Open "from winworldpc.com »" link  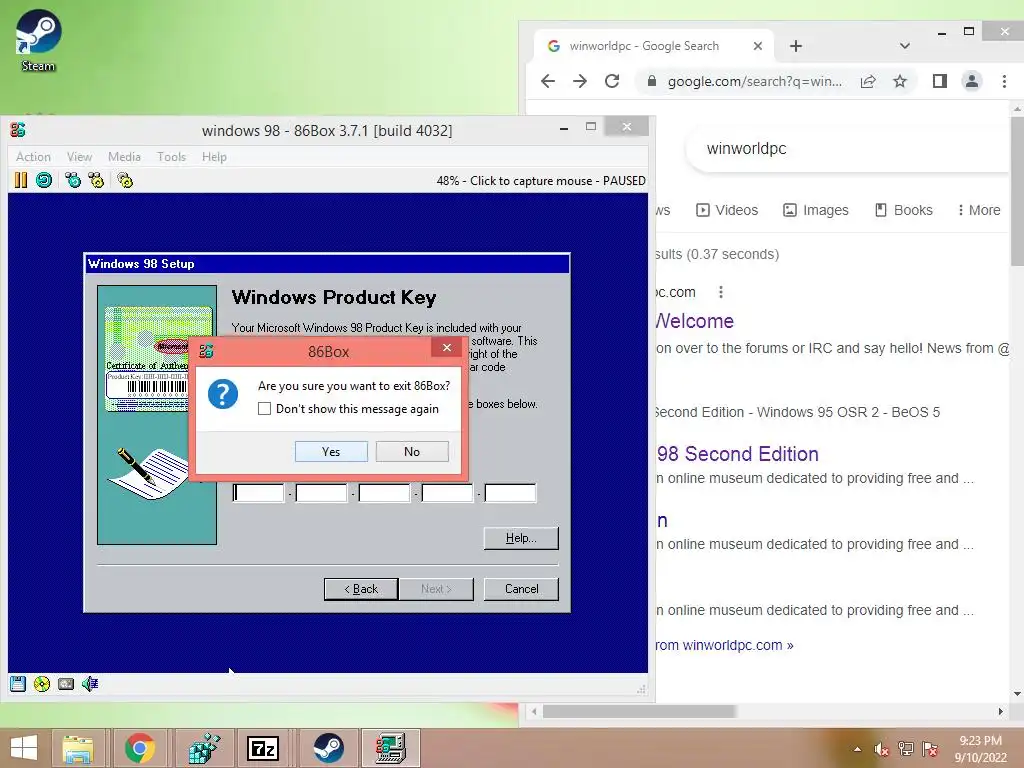[725, 645]
